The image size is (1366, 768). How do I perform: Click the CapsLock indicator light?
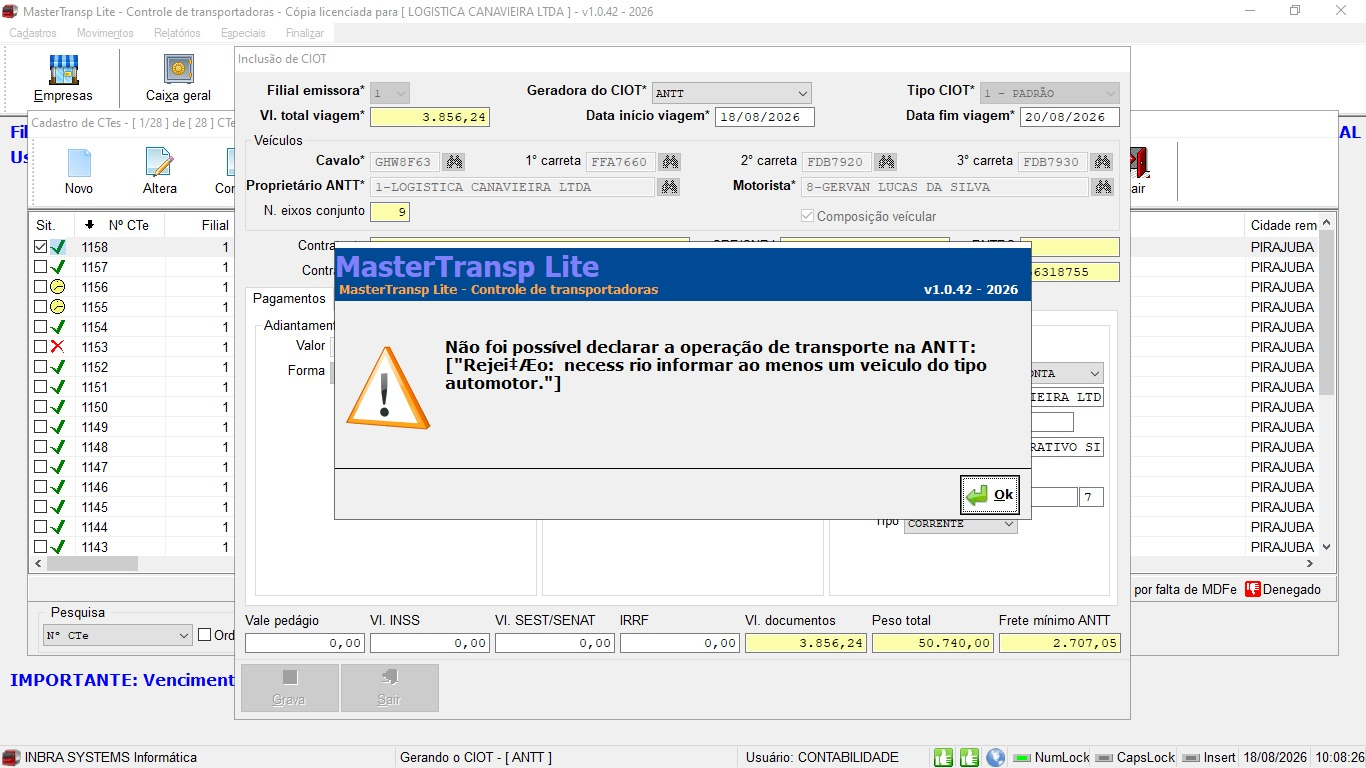1104,758
